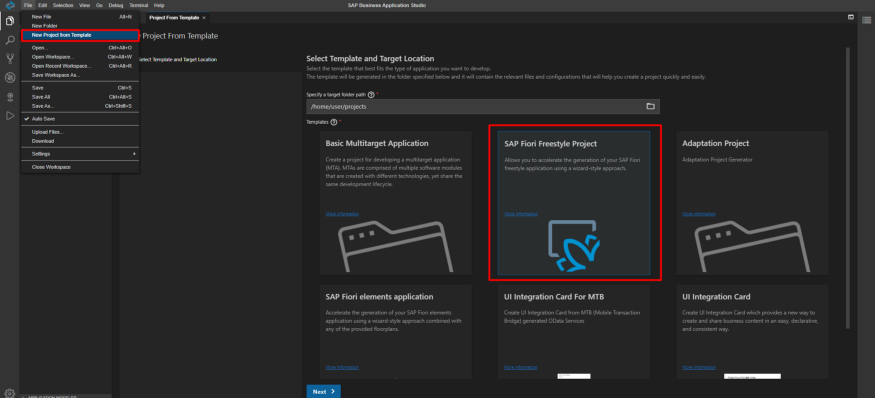Click help icon next to Templates label
Screen dimensions: 875x398
click(334, 122)
